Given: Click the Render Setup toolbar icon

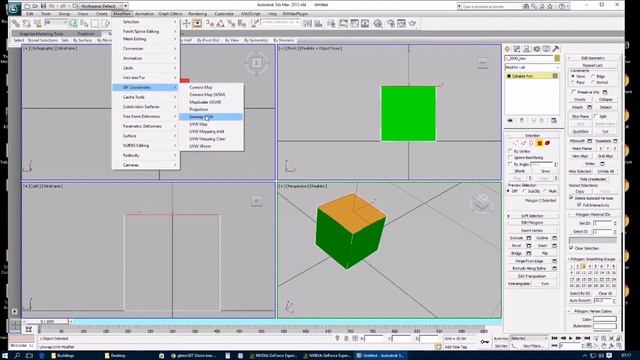Looking at the screenshot, I should [x=391, y=24].
